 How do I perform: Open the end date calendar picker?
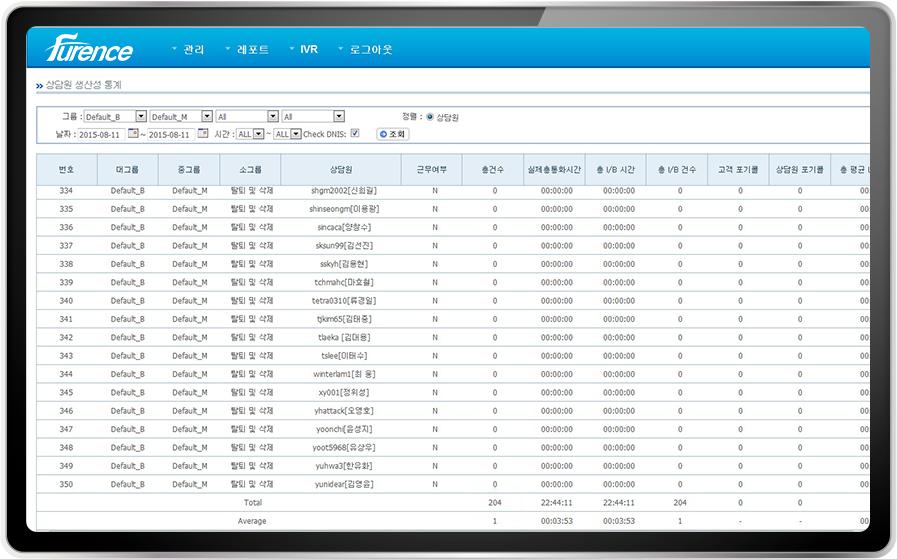203,134
